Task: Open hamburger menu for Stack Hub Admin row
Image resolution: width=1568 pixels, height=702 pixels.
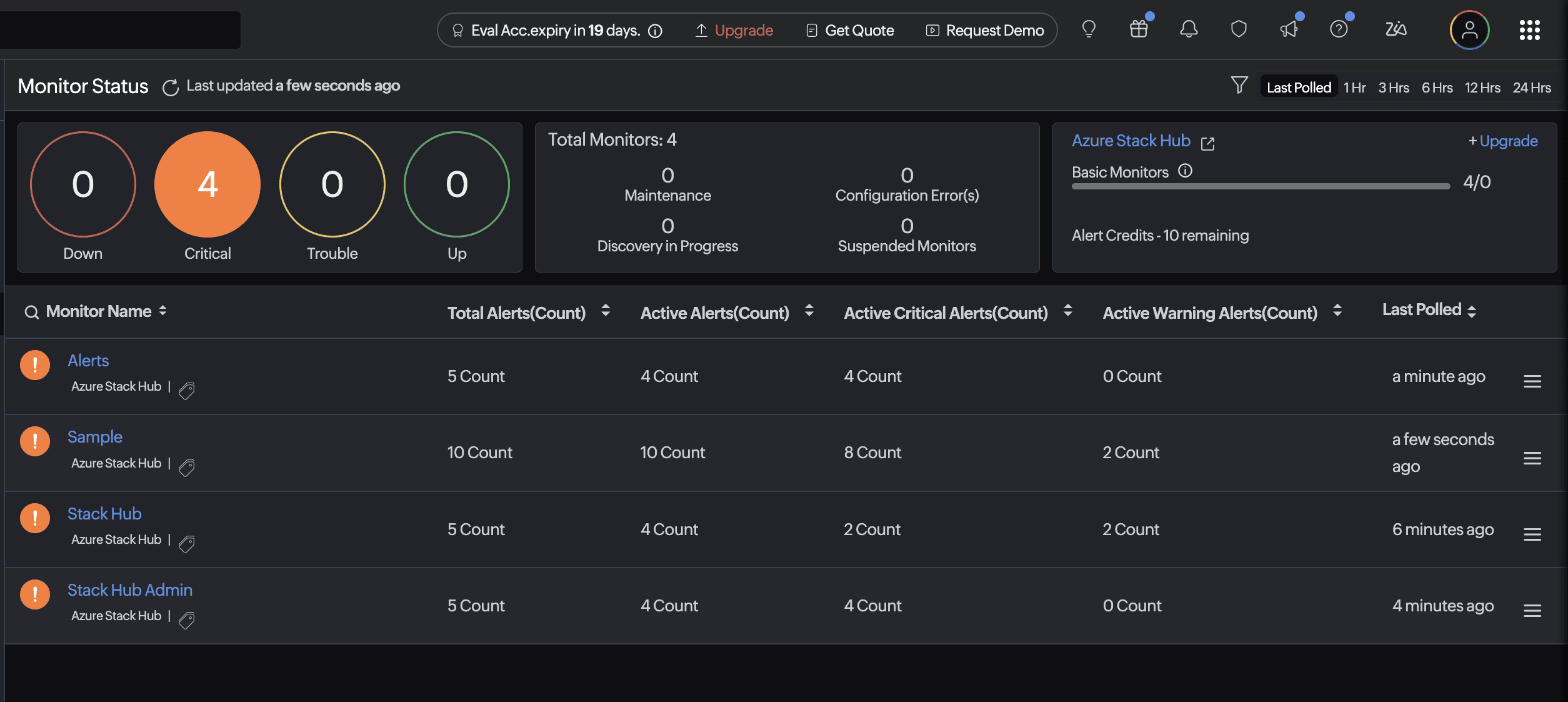Action: pos(1532,611)
